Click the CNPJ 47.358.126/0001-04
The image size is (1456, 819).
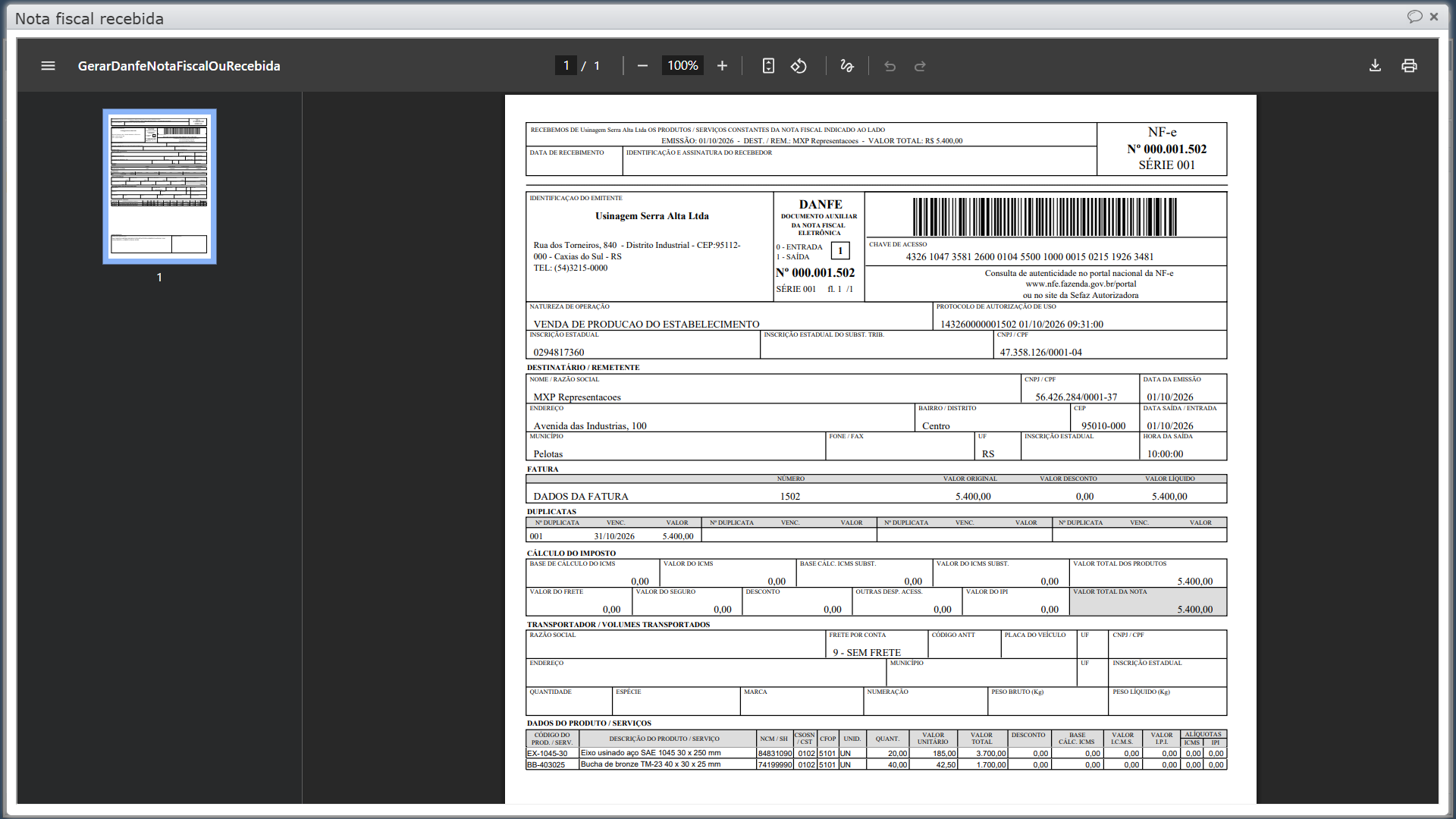tap(1040, 353)
